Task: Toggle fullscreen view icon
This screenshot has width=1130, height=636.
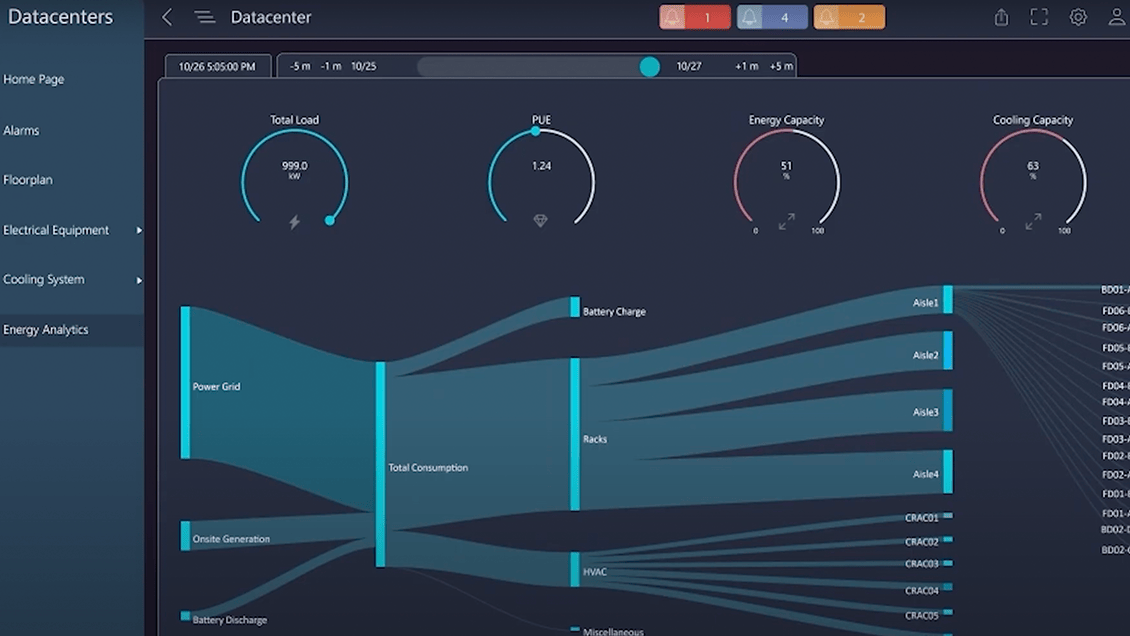Action: 1039,17
